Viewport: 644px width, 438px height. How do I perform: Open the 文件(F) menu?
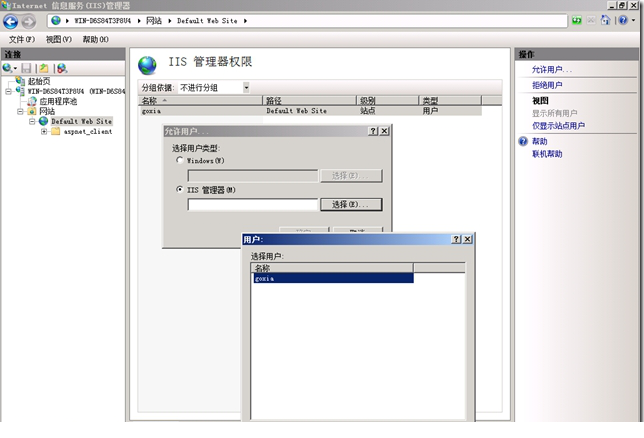(22, 39)
